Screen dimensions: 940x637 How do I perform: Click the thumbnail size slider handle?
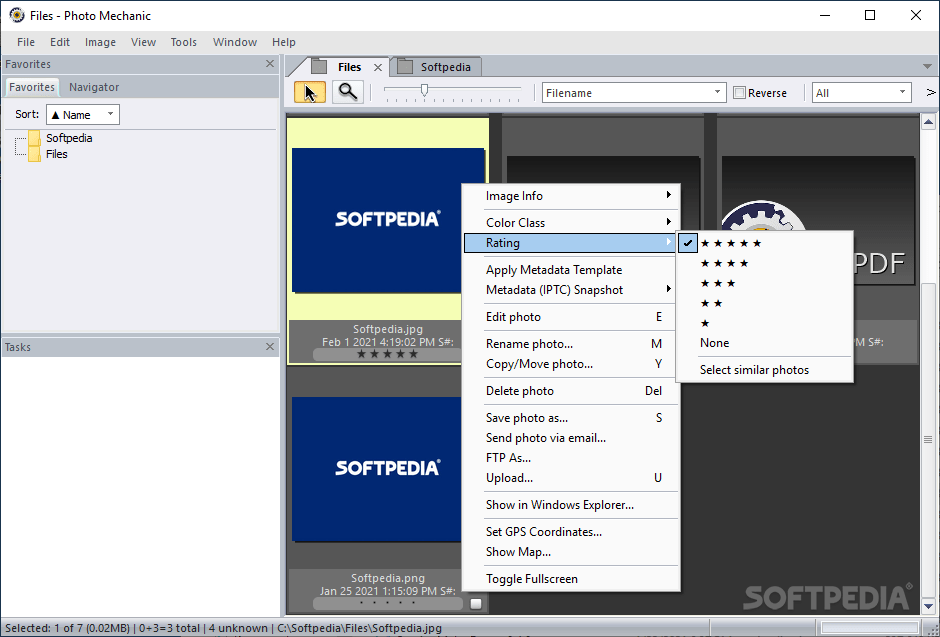tap(424, 90)
